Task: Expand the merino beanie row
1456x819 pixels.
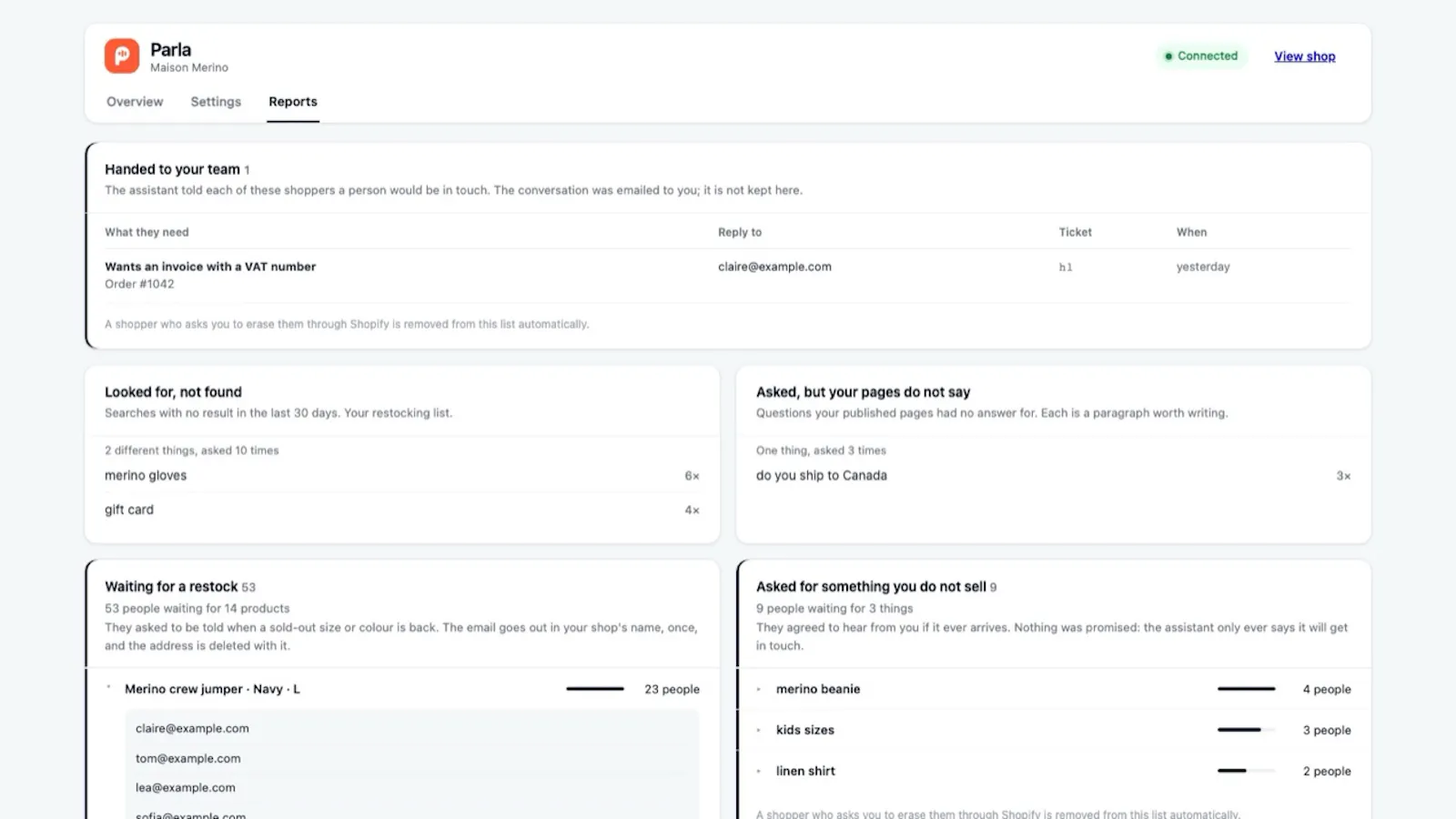Action: coord(1054,689)
